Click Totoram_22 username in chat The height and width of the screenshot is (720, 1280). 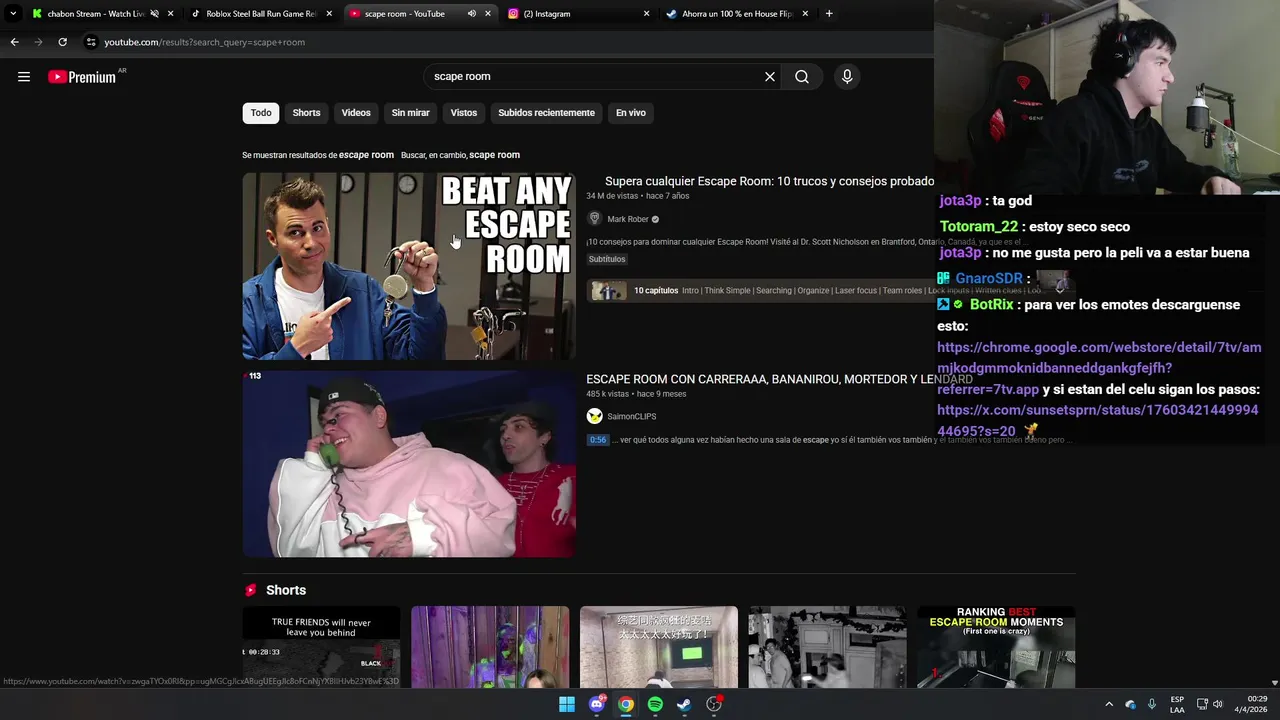979,227
